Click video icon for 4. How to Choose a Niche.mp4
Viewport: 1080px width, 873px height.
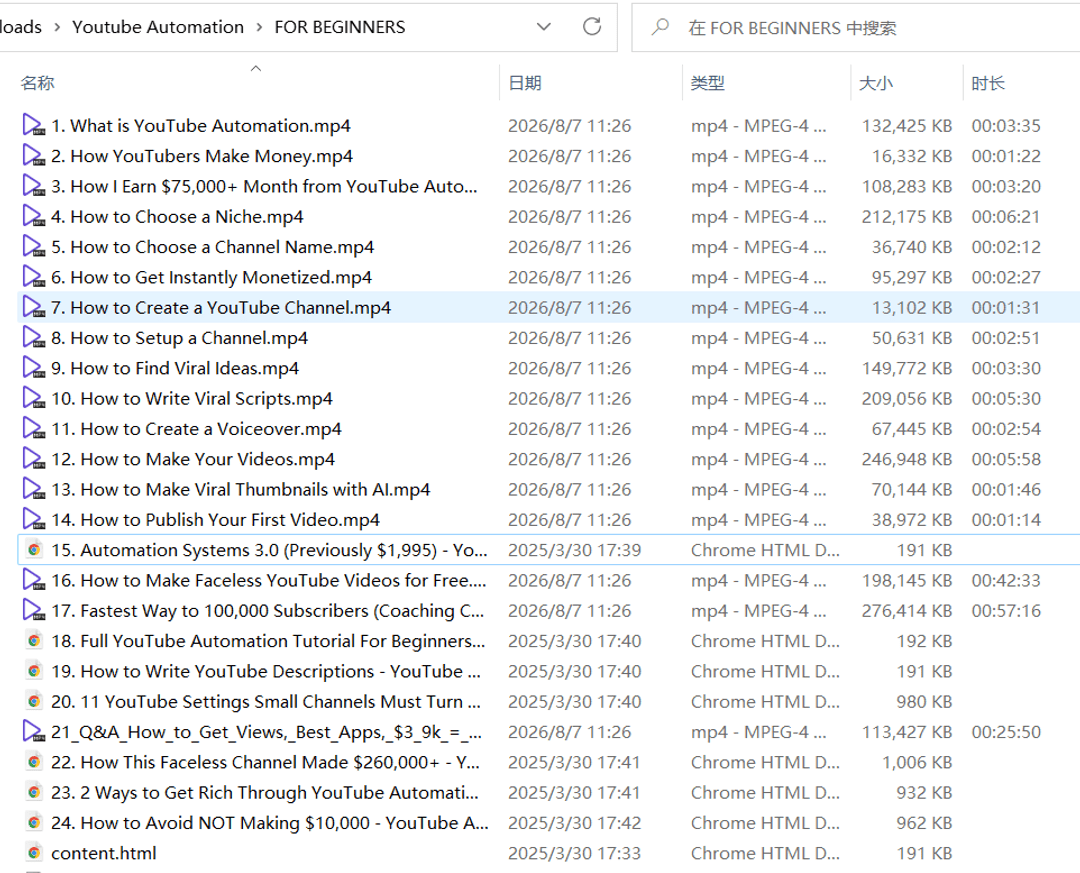coord(33,216)
